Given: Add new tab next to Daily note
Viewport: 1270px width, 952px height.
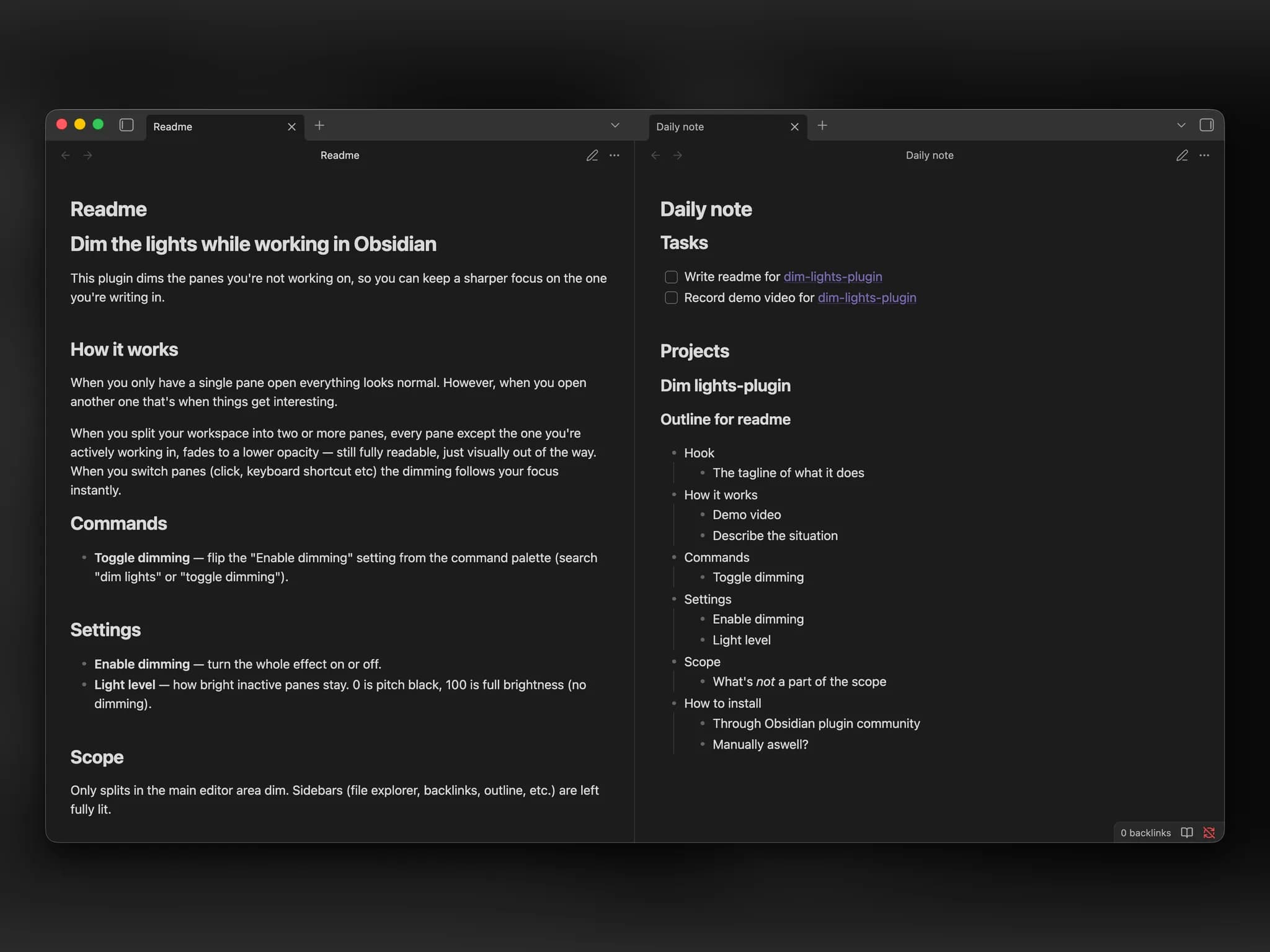Looking at the screenshot, I should (822, 125).
